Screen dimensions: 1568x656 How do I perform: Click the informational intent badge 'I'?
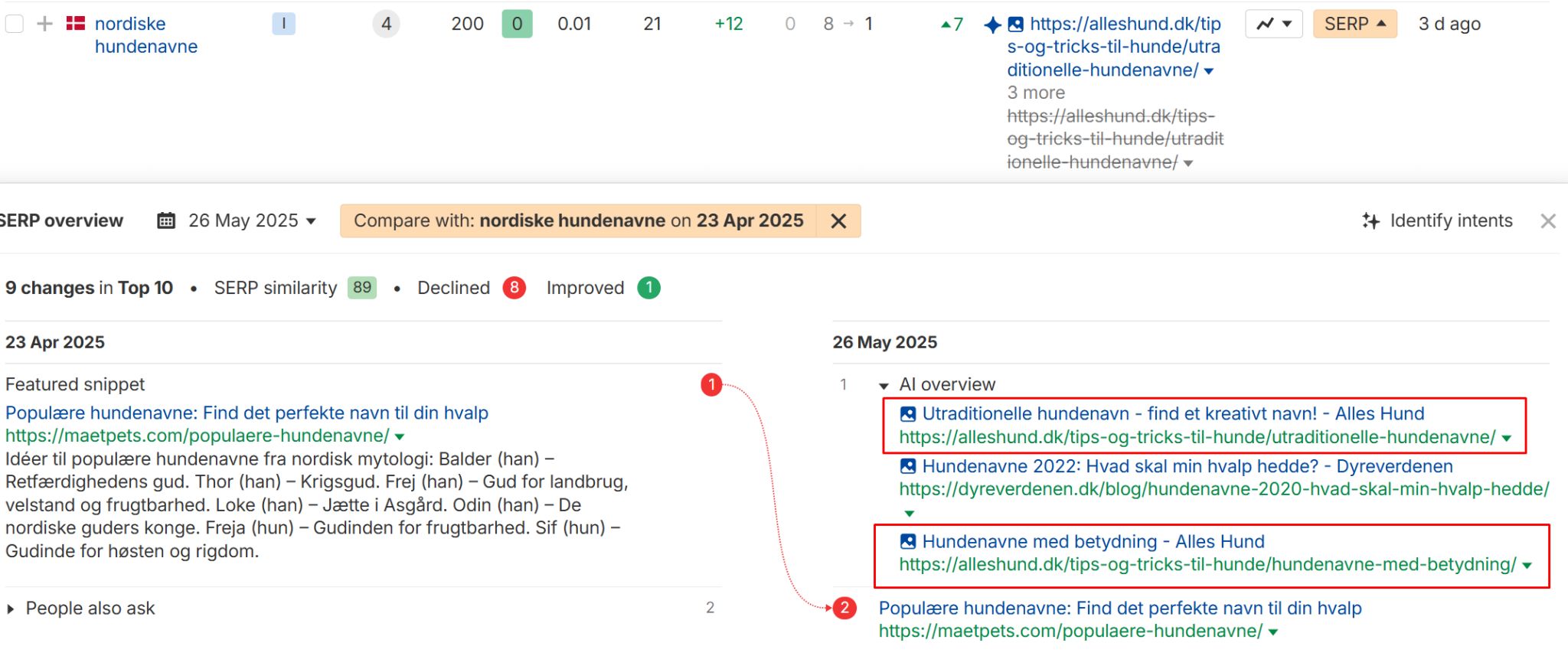pos(283,24)
